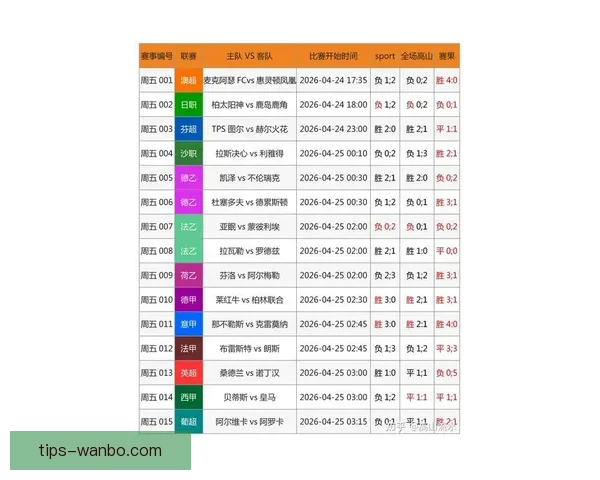Select the 周五 004 match number cell
Screen dimensions: 600x480
[x=157, y=153]
